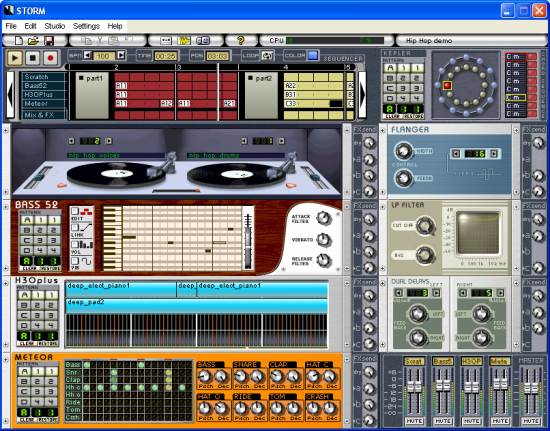Click the New file icon in toolbar

18,41
